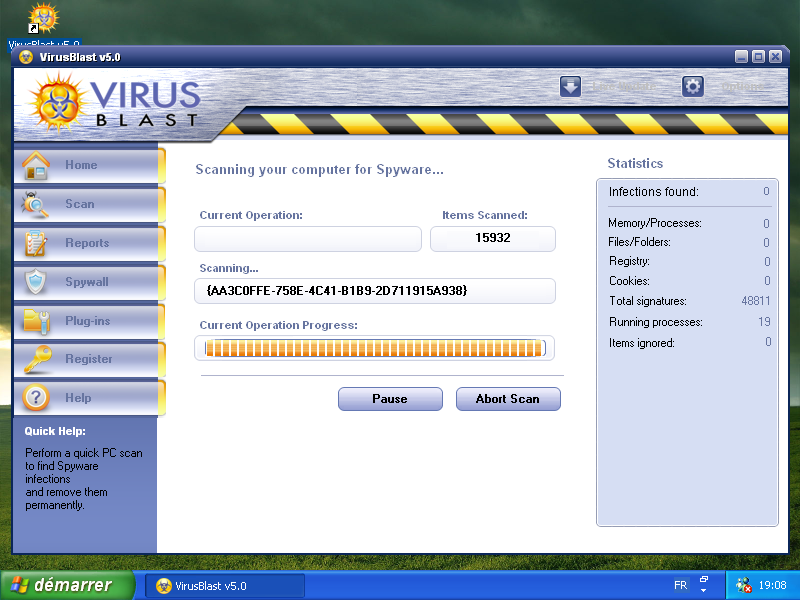Click the 'Current Operation Progress:' label

point(279,325)
